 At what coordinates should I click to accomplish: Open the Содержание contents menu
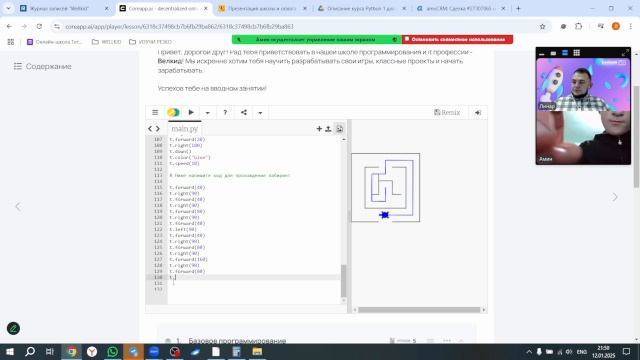(42, 66)
